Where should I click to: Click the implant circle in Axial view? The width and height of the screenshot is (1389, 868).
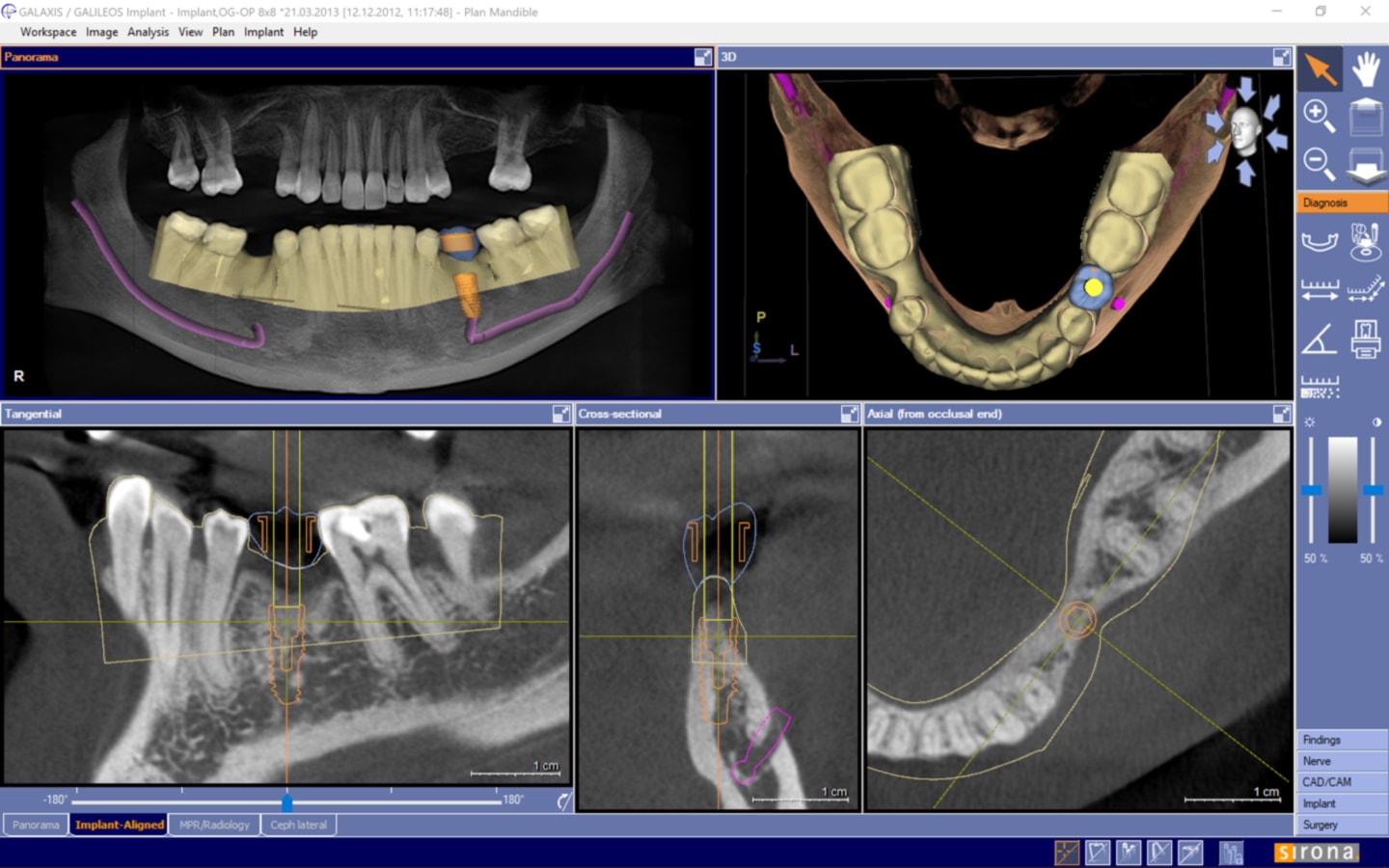[x=1077, y=620]
